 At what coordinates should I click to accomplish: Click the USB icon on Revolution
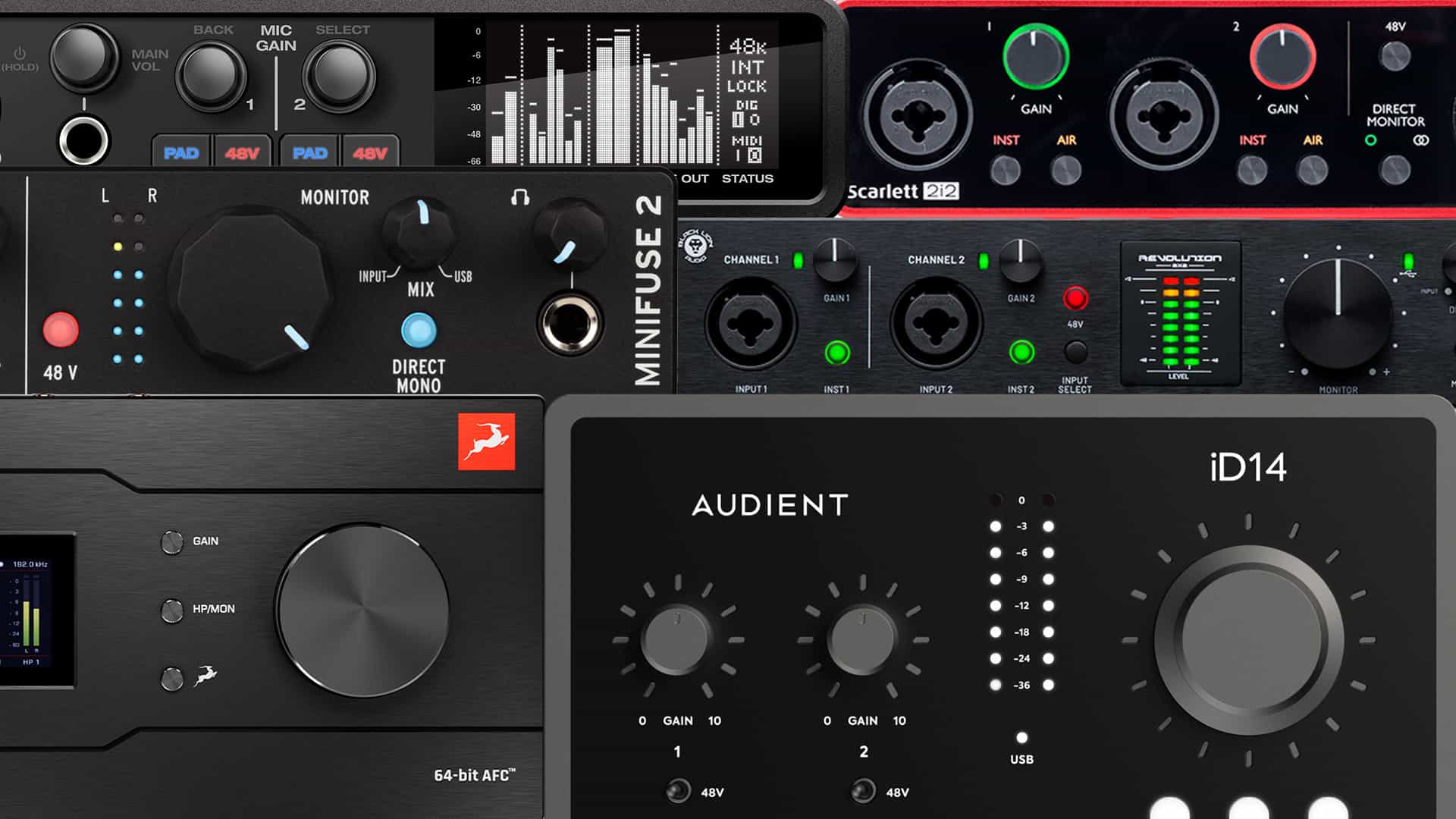(1408, 274)
